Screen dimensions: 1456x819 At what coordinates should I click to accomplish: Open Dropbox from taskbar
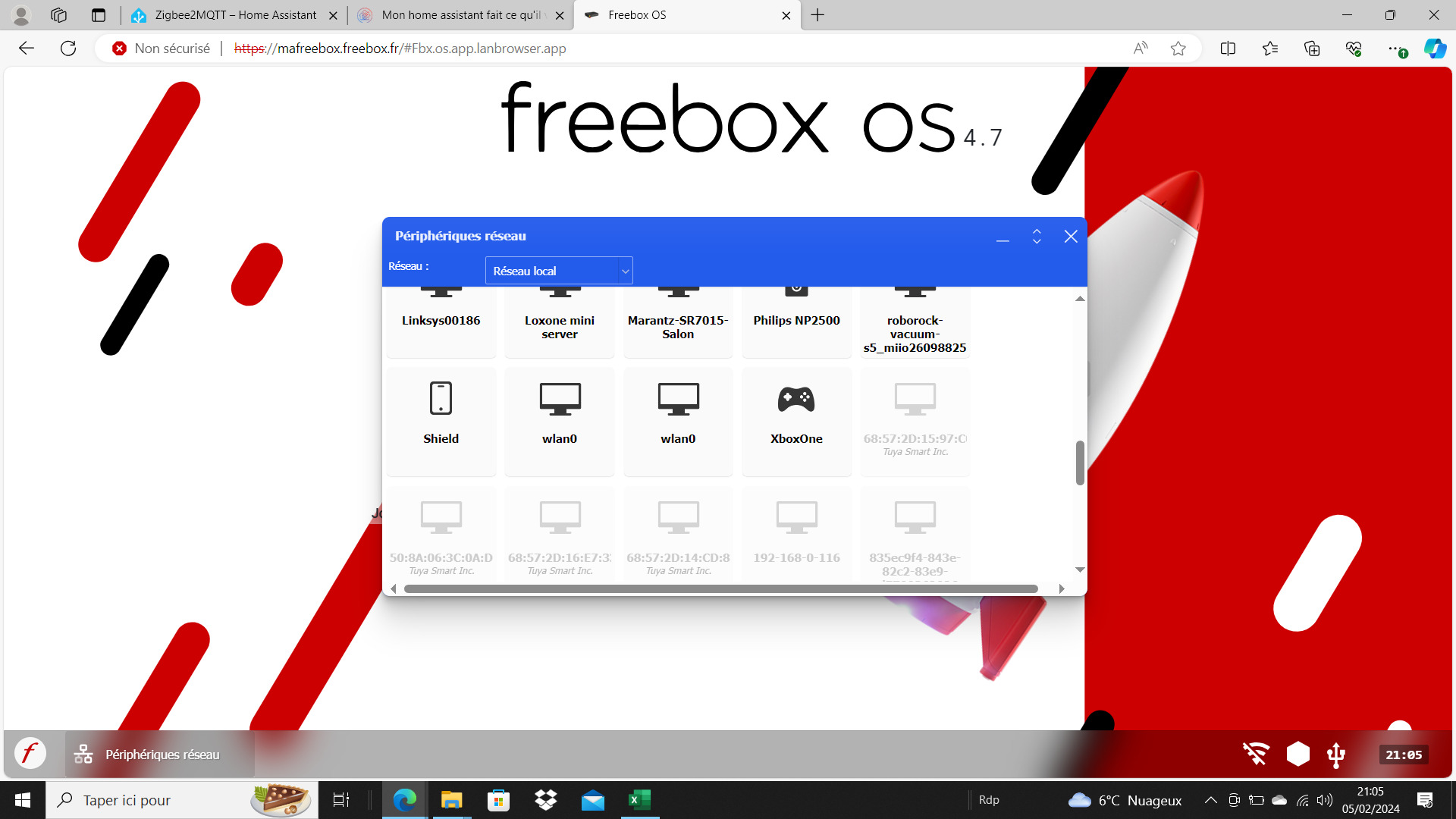tap(546, 800)
